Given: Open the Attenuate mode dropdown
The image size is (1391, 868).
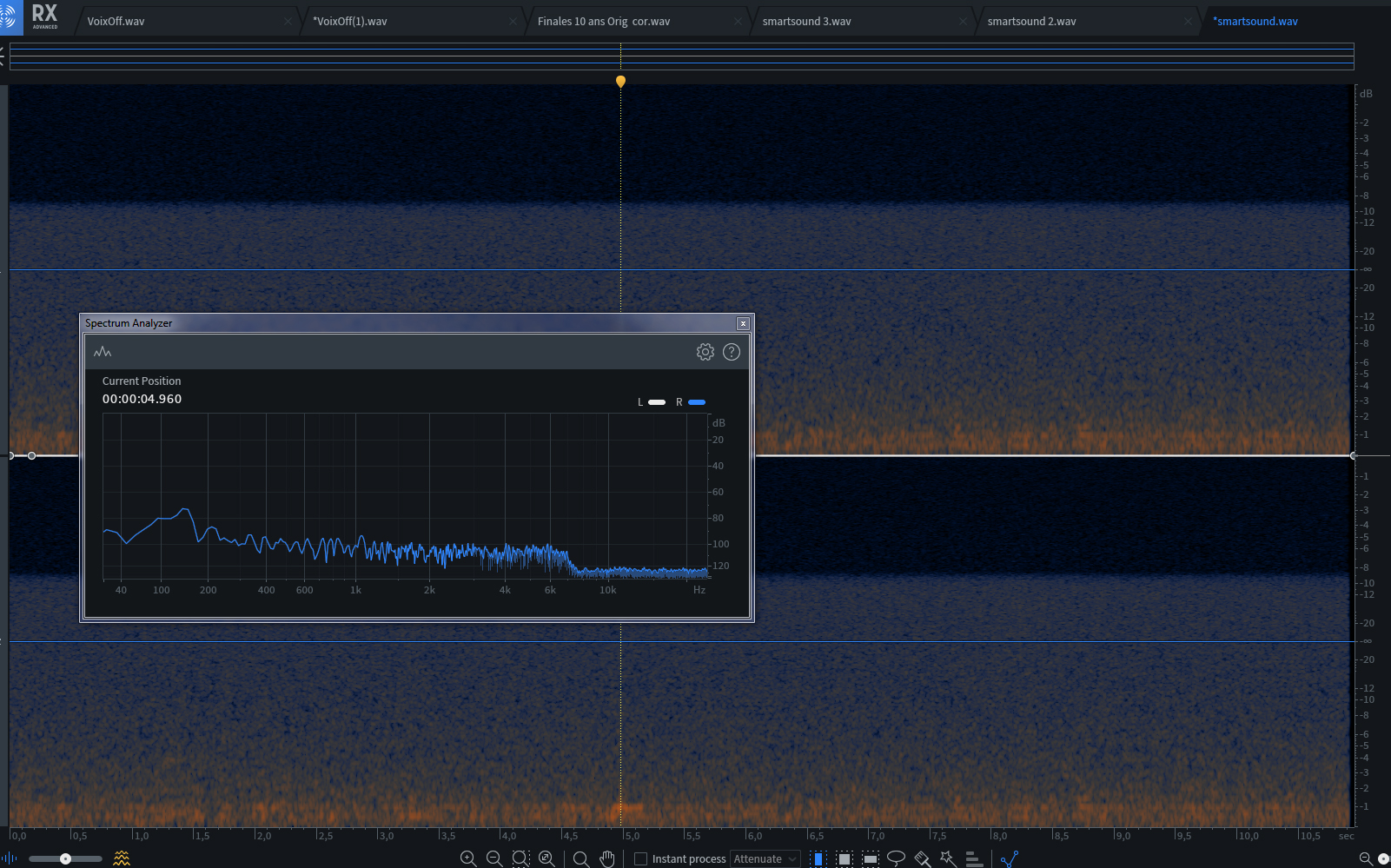Looking at the screenshot, I should (765, 858).
